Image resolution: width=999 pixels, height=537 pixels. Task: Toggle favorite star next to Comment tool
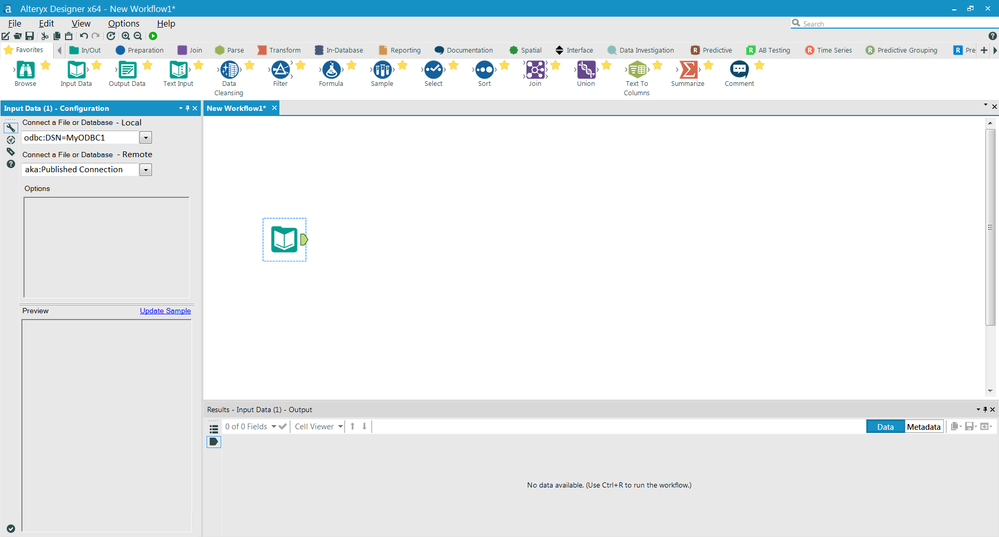[759, 65]
